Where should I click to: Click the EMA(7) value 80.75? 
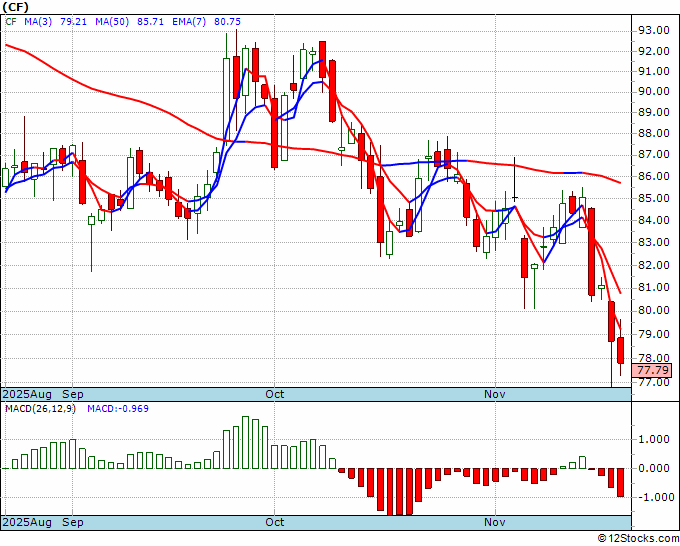tap(227, 22)
